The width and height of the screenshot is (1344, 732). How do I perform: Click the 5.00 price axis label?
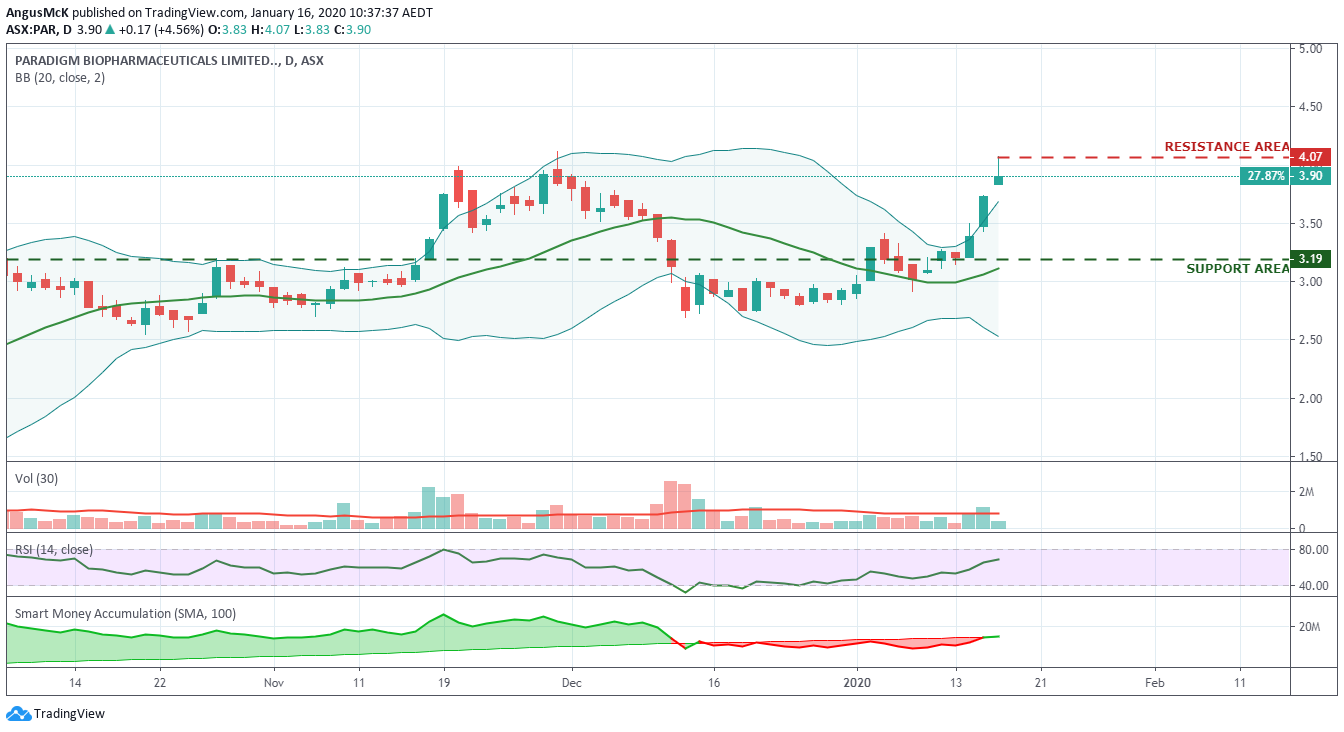(x=1311, y=48)
